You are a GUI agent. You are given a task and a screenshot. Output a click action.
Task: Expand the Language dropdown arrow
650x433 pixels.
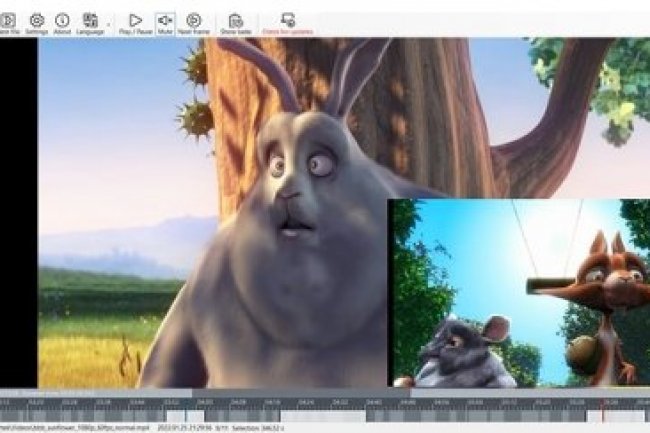pos(108,21)
